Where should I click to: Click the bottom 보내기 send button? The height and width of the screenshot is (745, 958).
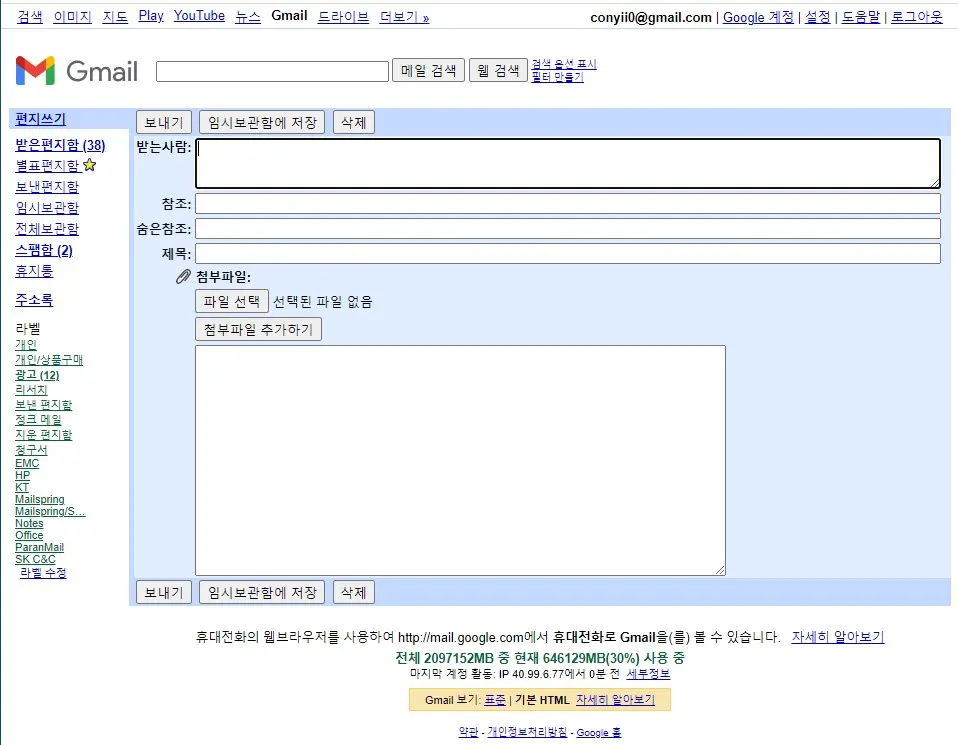pos(164,592)
